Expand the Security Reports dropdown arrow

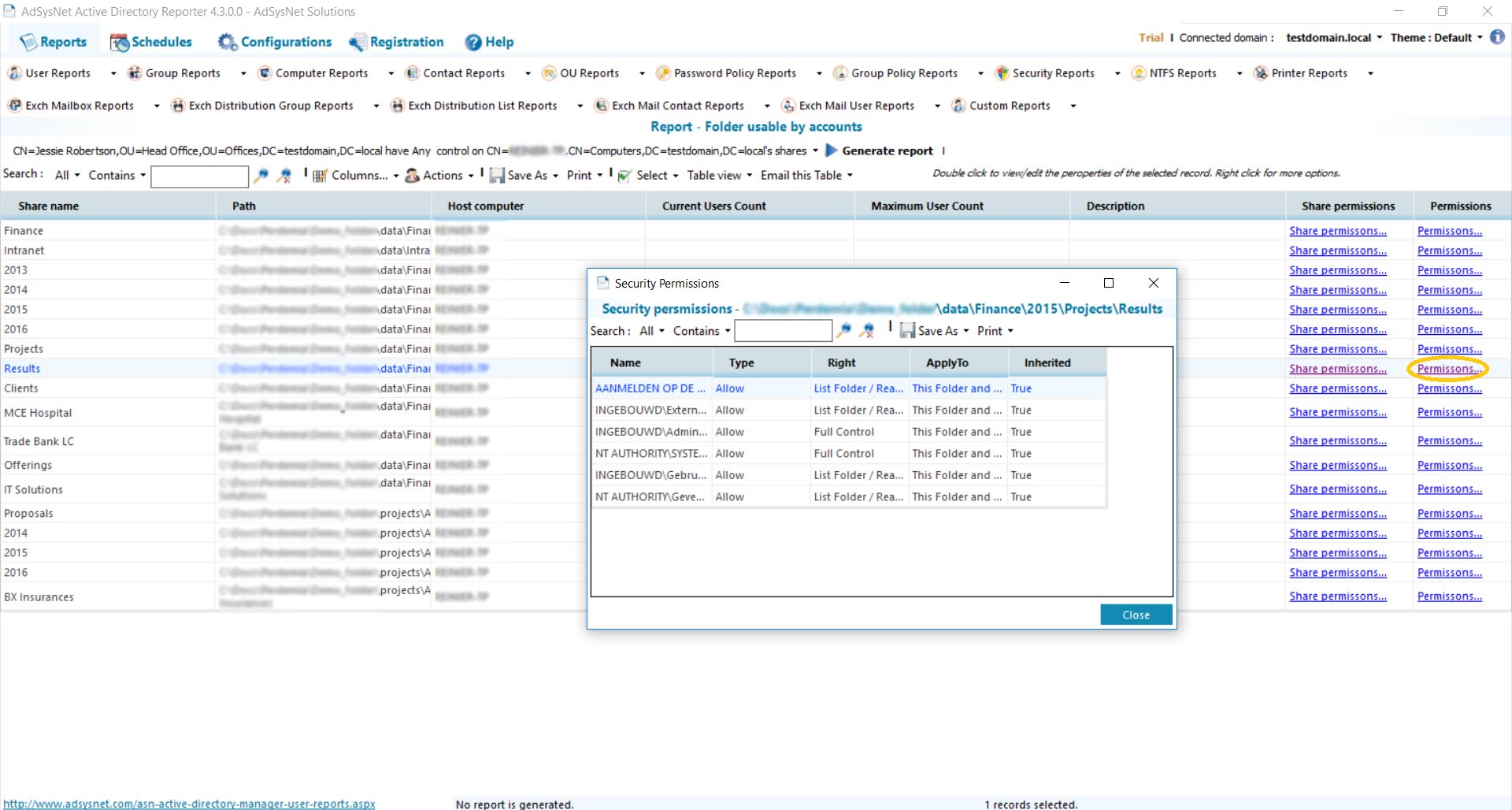(x=1117, y=73)
